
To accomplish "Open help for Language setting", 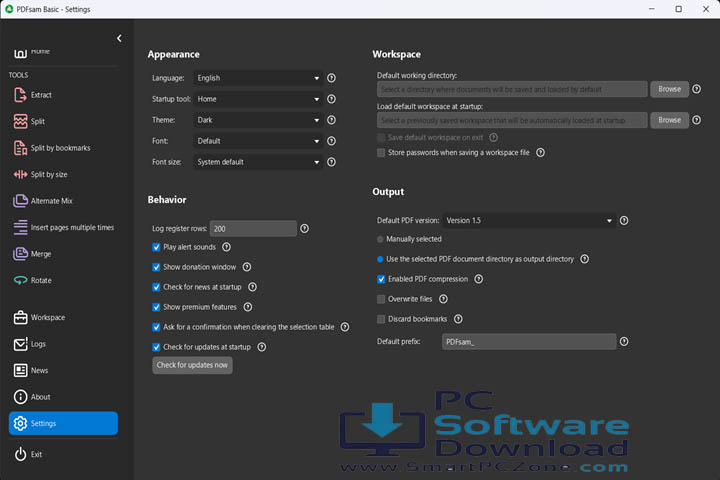I will (331, 78).
